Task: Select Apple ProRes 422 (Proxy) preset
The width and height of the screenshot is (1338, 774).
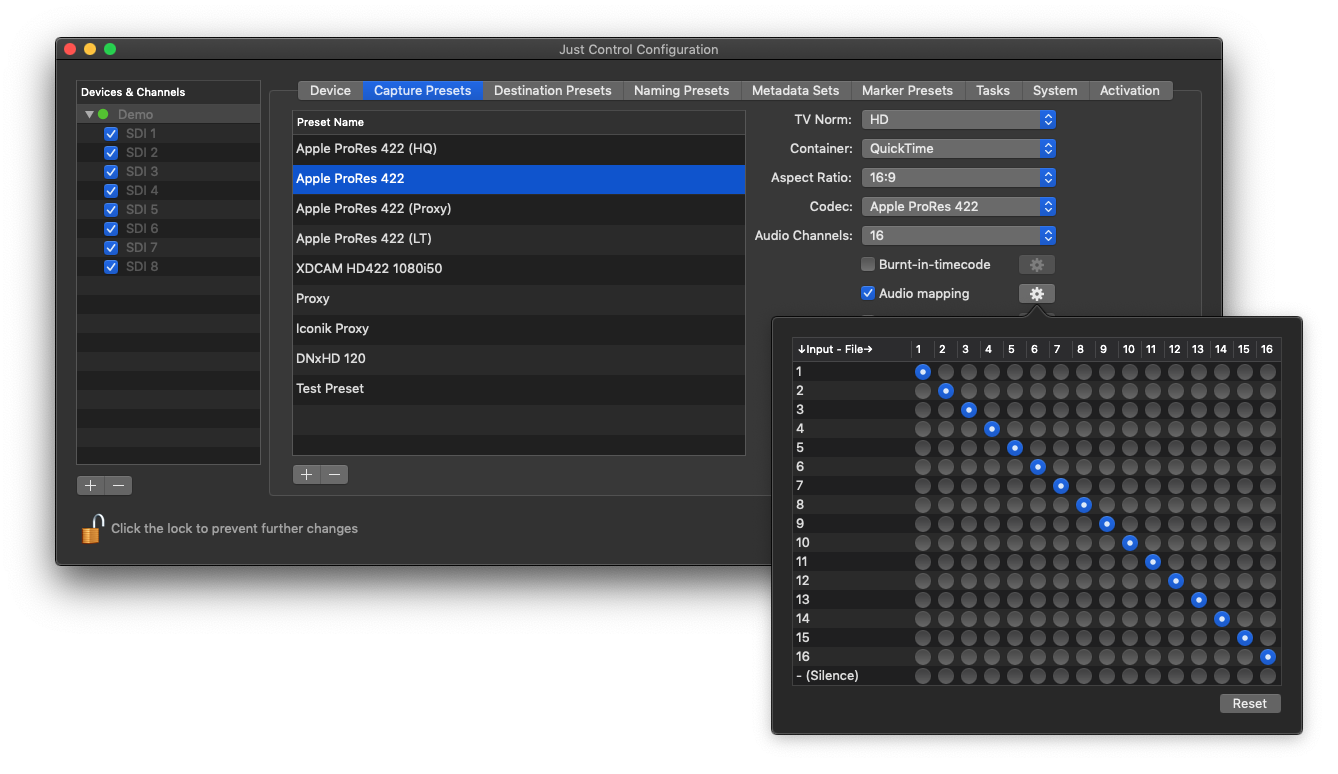Action: coord(519,209)
